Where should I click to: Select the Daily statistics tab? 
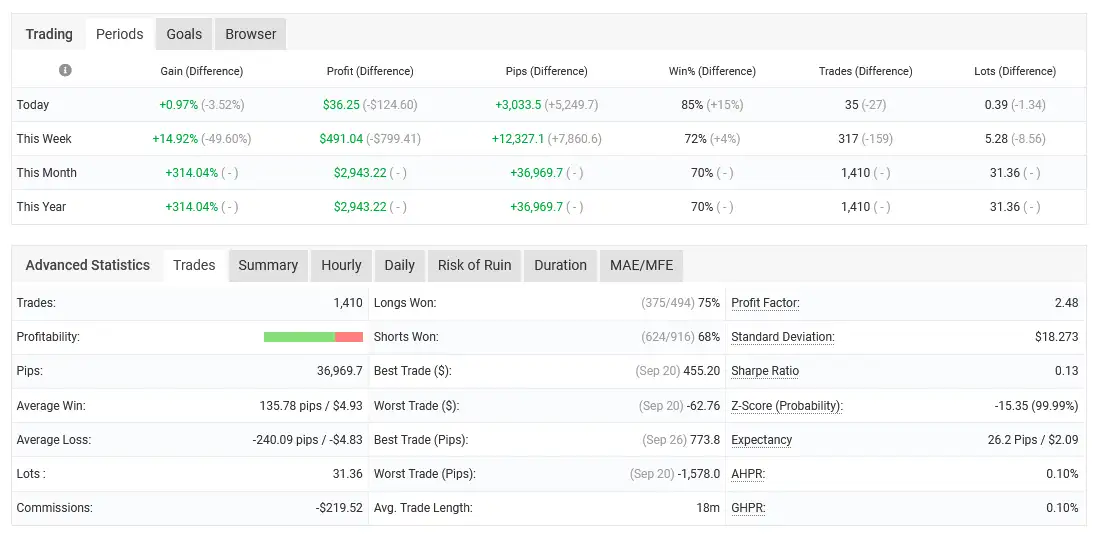(x=399, y=265)
